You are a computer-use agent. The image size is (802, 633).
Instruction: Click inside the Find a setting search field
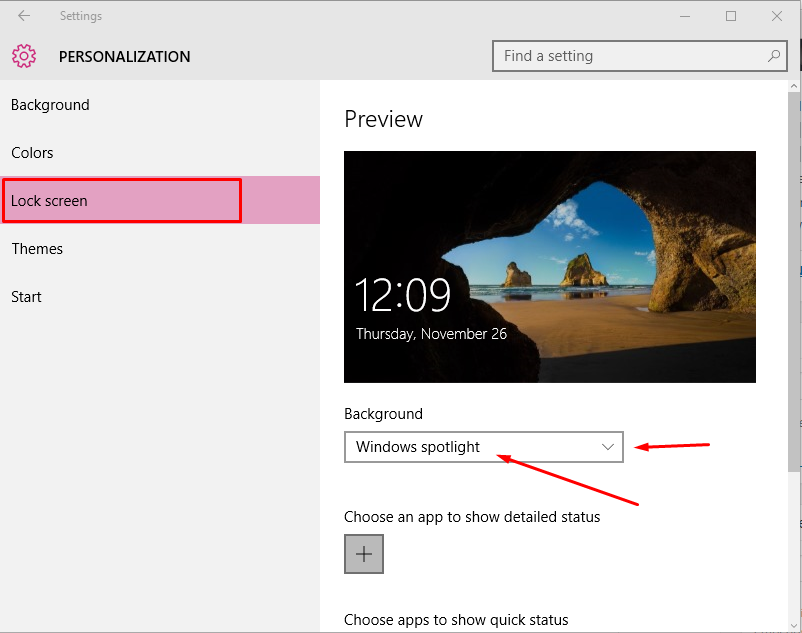[600, 56]
